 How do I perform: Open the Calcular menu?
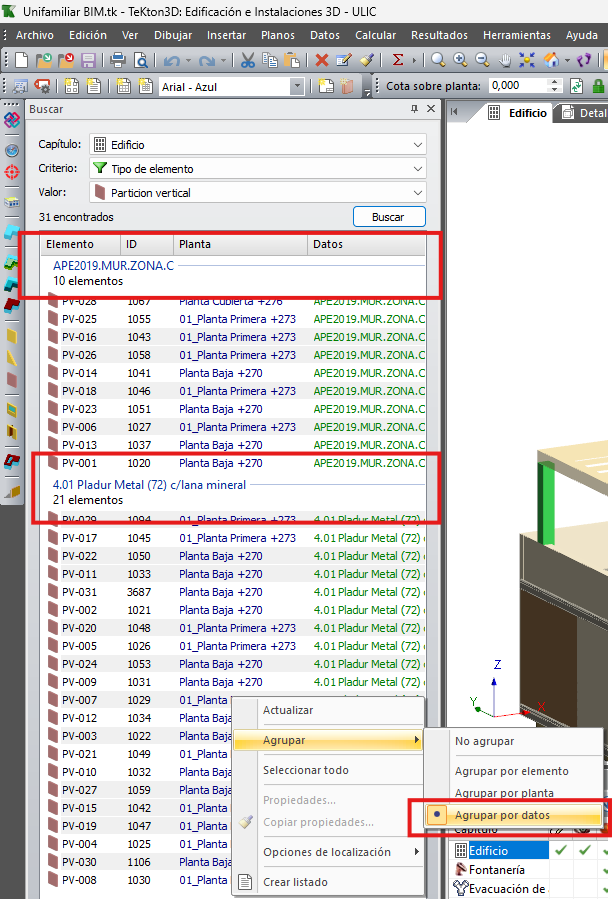click(375, 35)
